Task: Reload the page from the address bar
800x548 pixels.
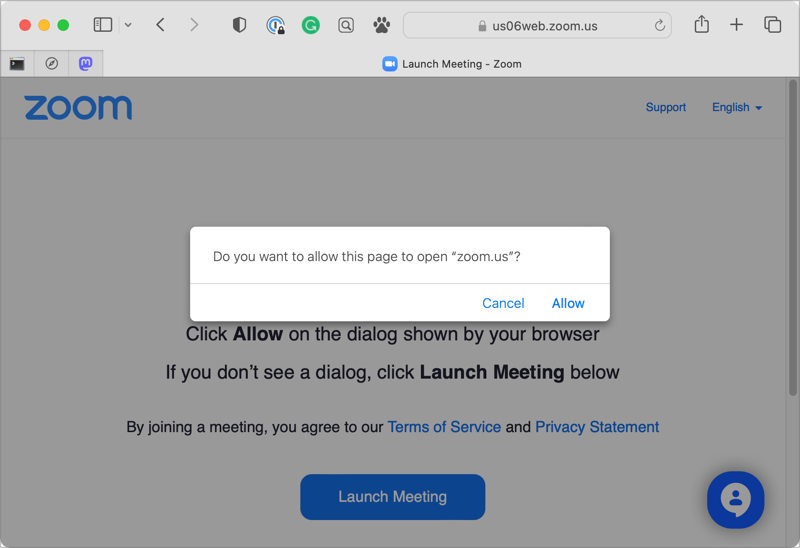Action: (x=659, y=25)
